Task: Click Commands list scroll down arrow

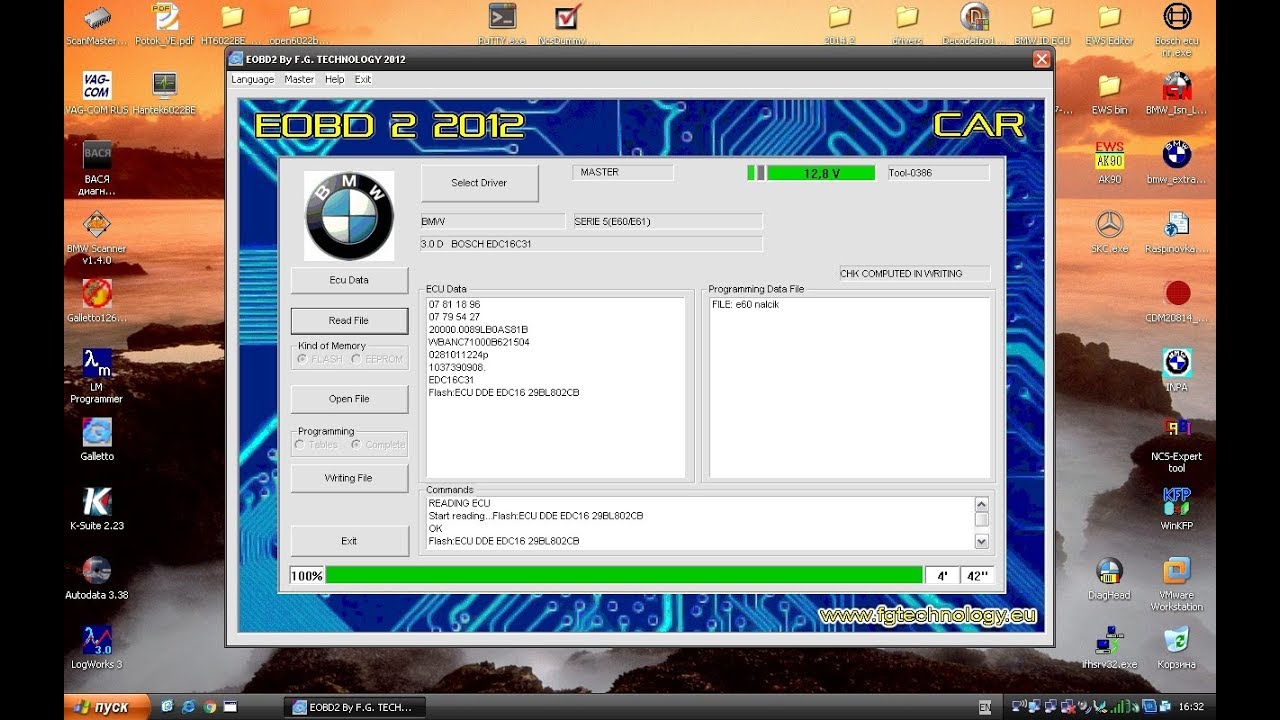Action: [981, 541]
